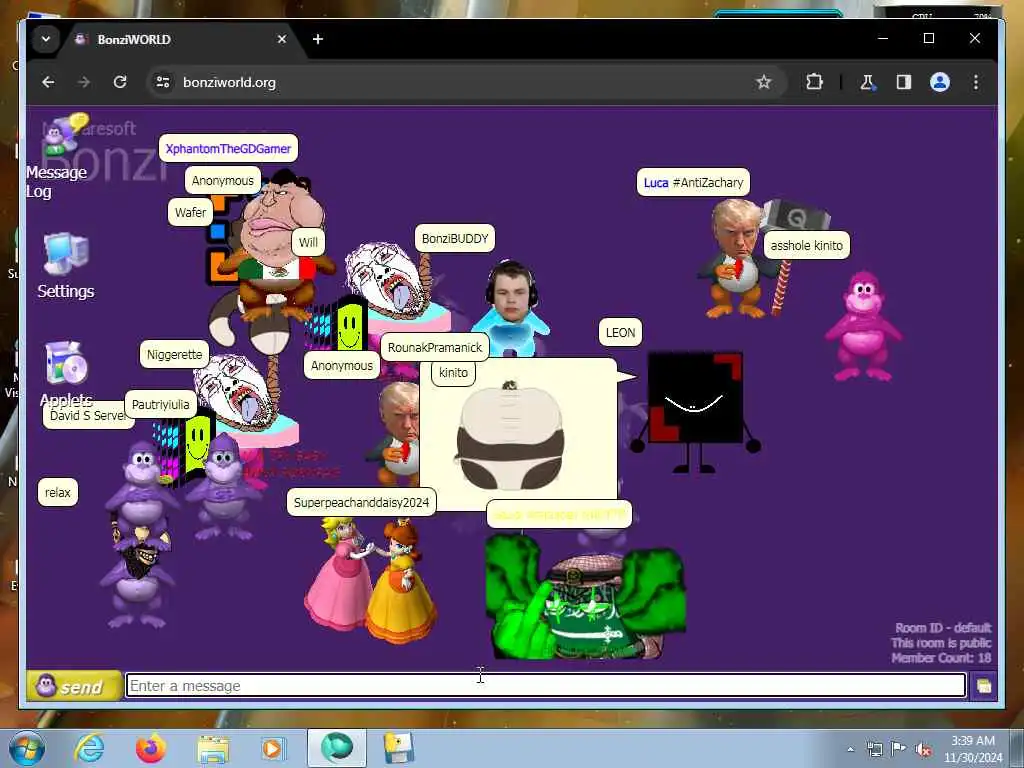Click the Pautriyiulia name tag
This screenshot has width=1024, height=768.
pyautogui.click(x=161, y=404)
